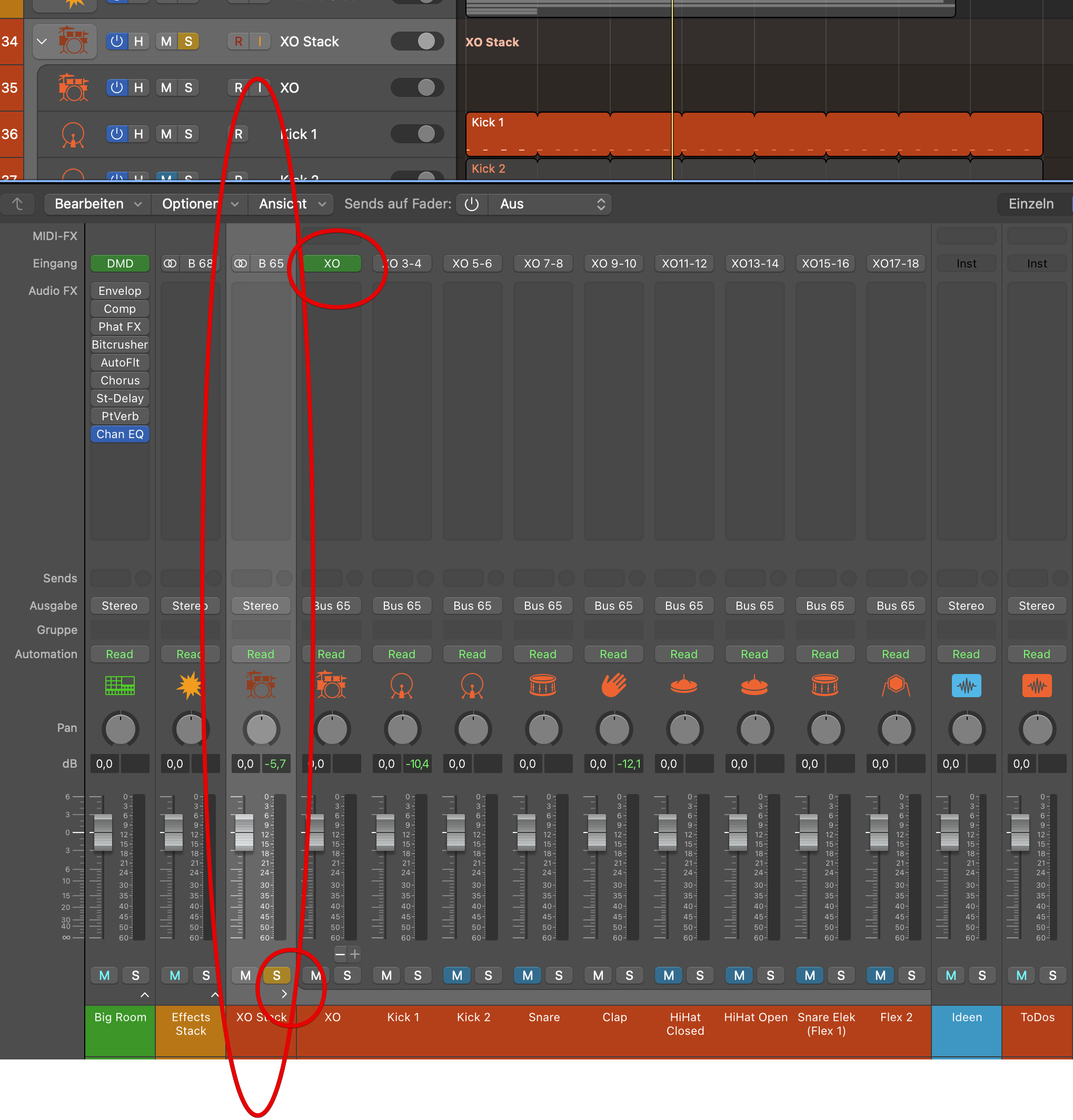
Task: Disable solo on XO Stack mixer channel
Action: (276, 975)
